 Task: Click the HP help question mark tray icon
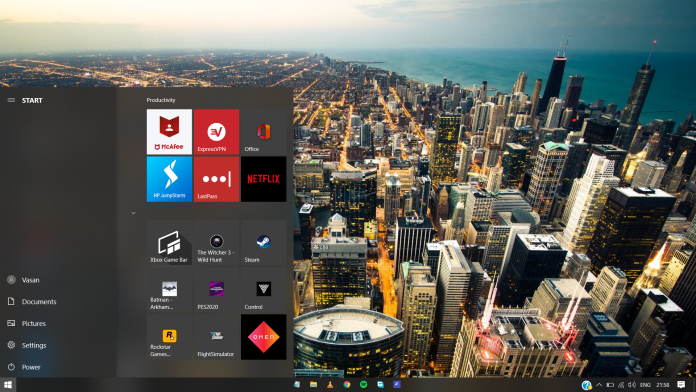[x=586, y=385]
